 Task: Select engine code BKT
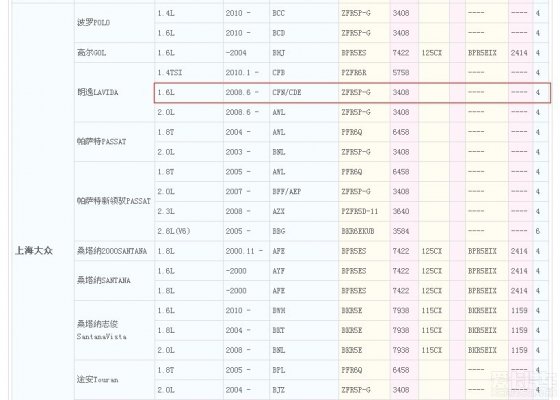coord(279,330)
